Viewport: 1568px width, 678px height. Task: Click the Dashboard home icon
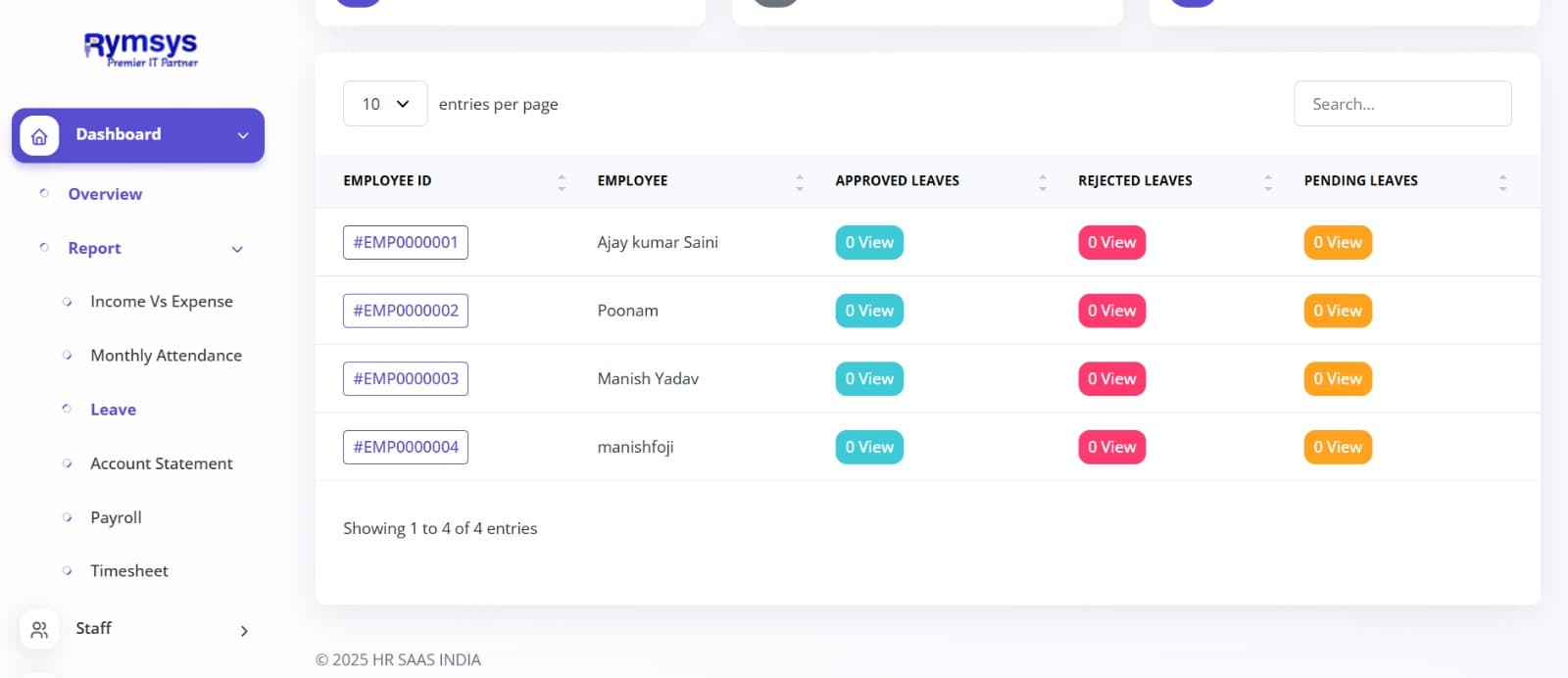39,136
